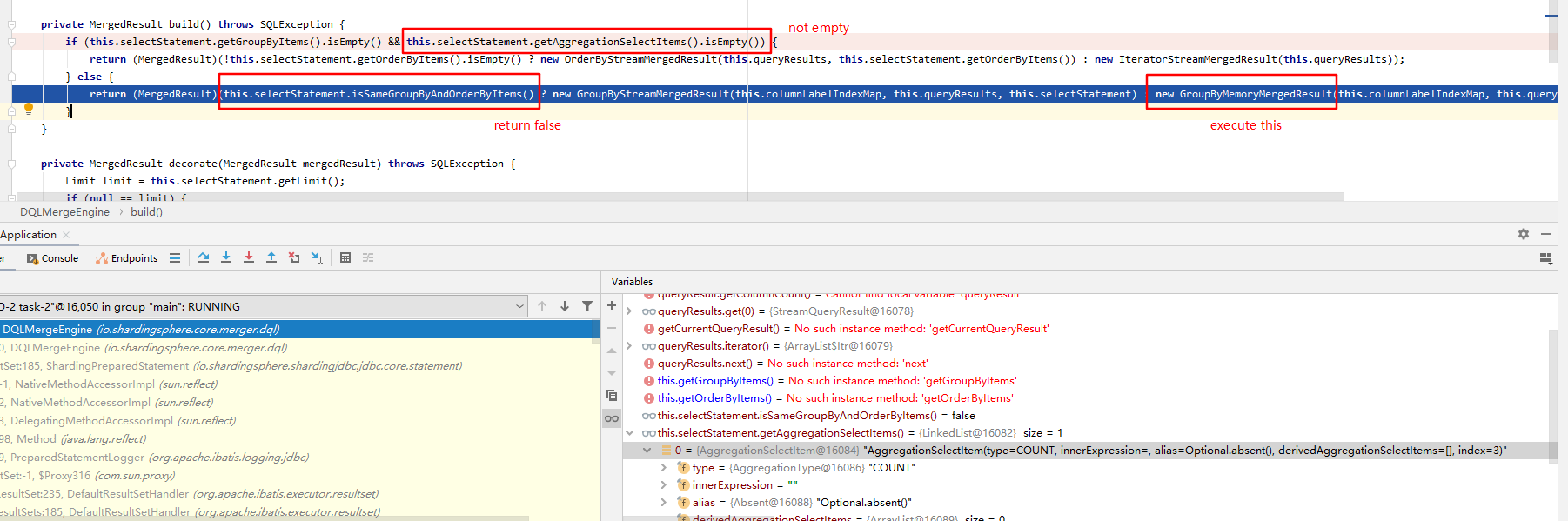Click the Trace Current Stream Chain icon
This screenshot has height=521, width=1568.
coord(368,257)
